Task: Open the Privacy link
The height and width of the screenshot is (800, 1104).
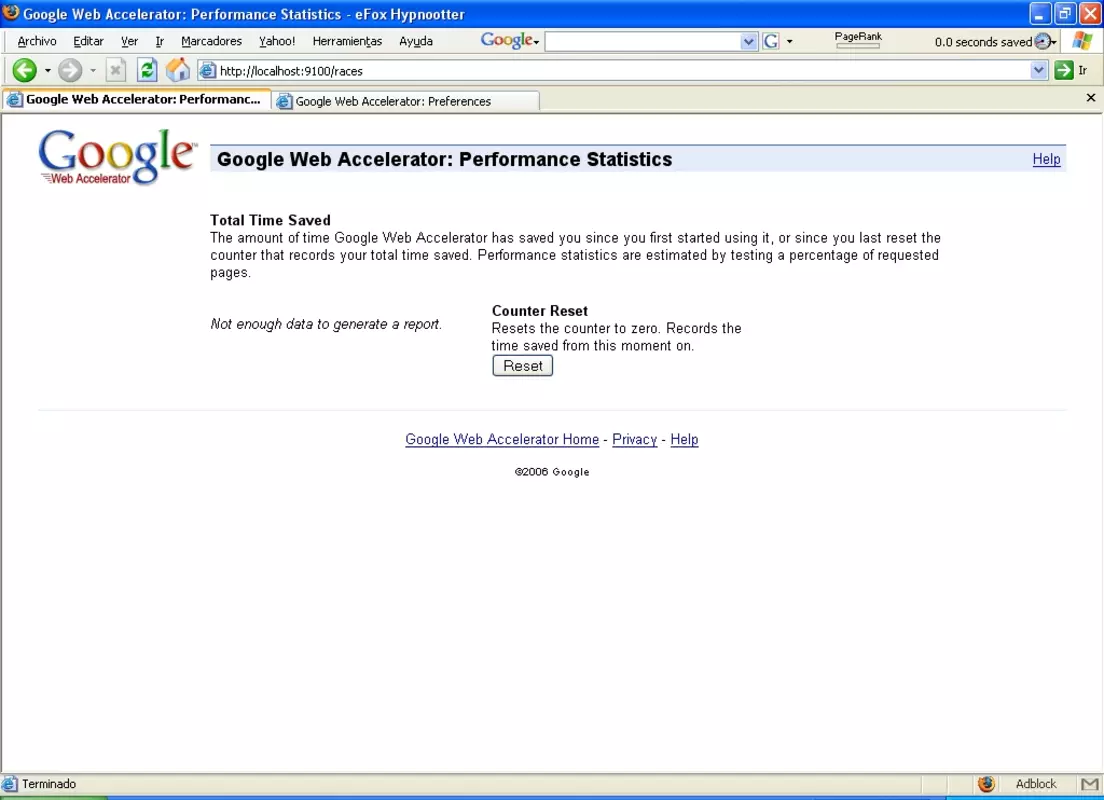Action: pyautogui.click(x=634, y=439)
